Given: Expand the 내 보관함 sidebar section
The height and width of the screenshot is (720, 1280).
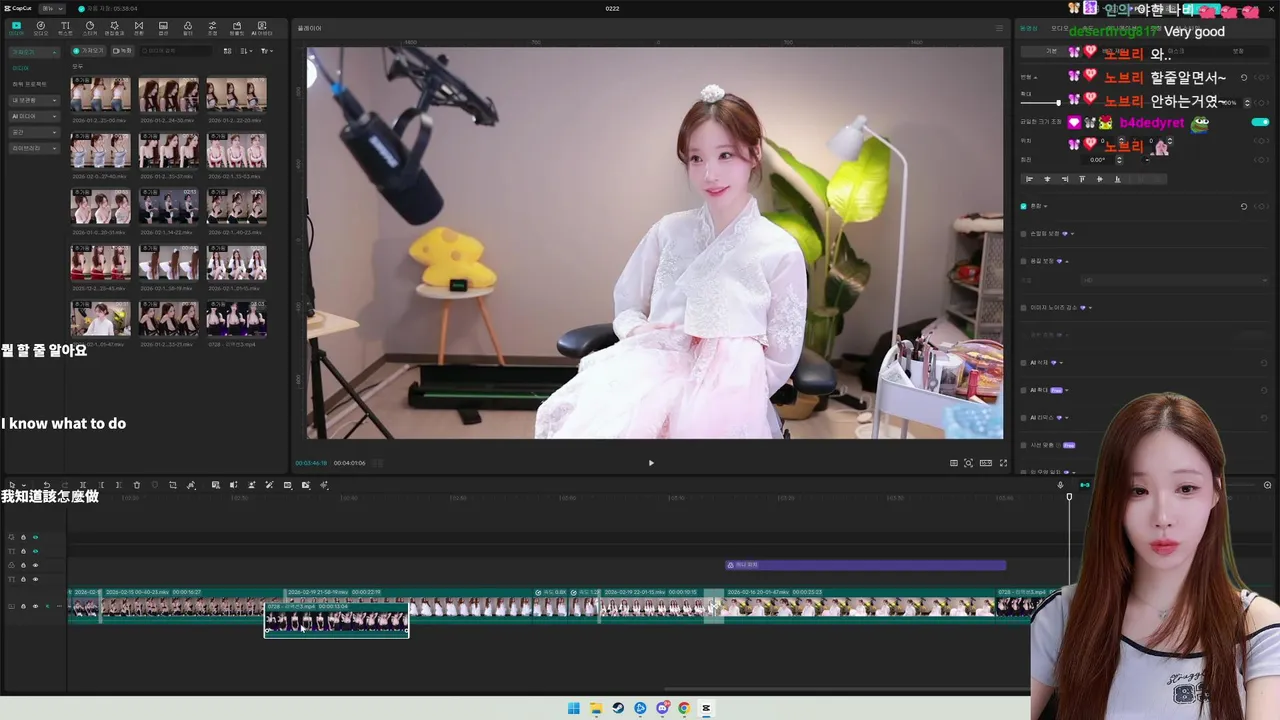Looking at the screenshot, I should [x=34, y=100].
